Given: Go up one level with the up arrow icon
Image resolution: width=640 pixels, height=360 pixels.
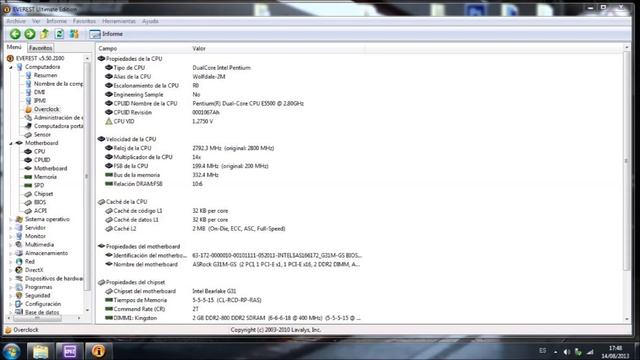Looking at the screenshot, I should 44,34.
